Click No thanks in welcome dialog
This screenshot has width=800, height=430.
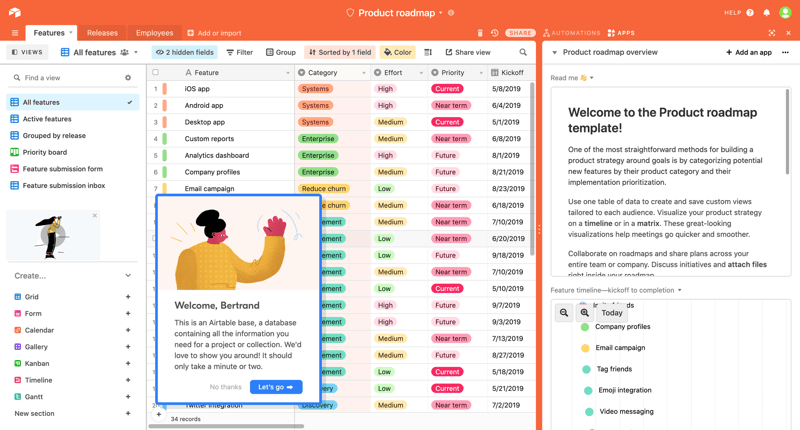(226, 387)
